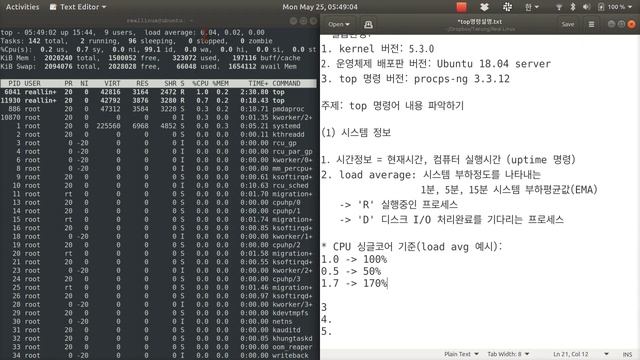Select the oom_reaper process row
640x360 pixels.
coord(158,347)
